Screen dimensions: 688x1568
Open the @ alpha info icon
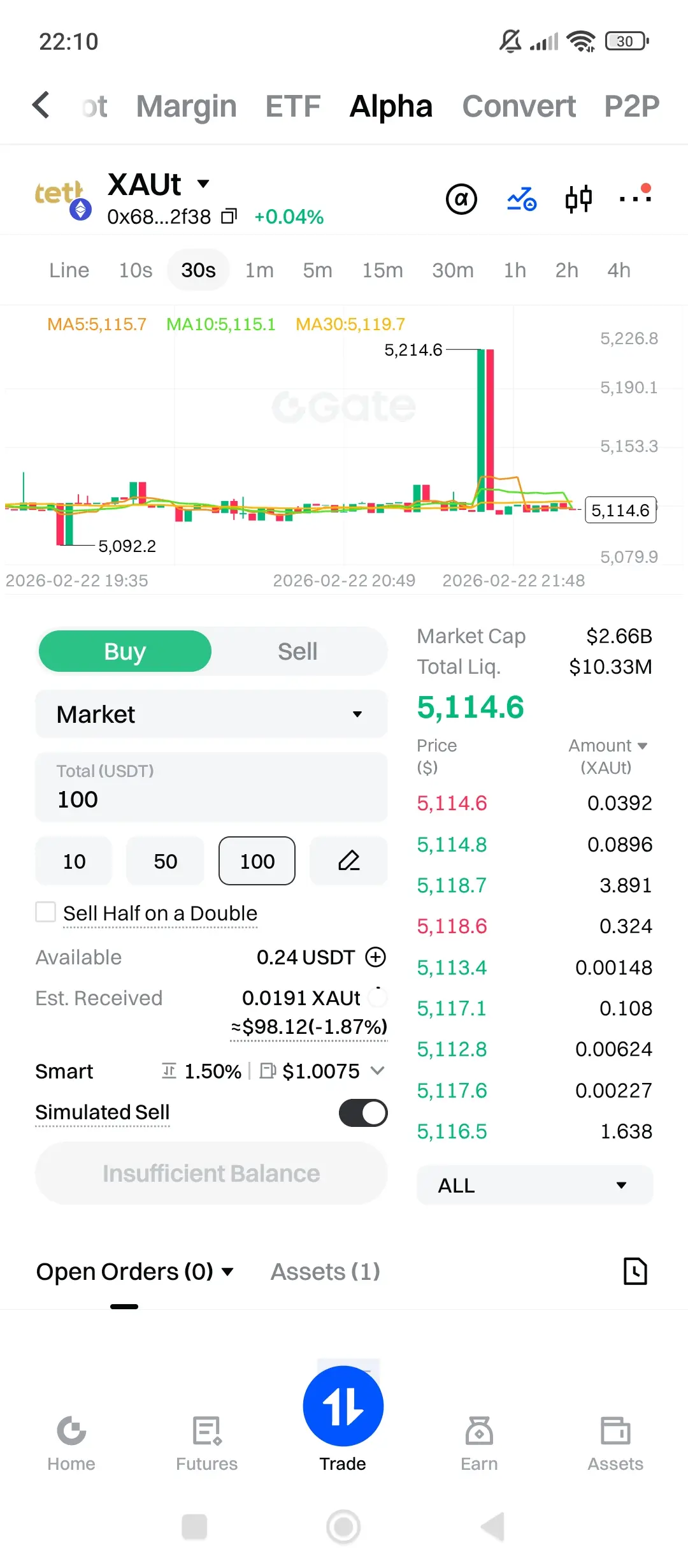tap(461, 199)
